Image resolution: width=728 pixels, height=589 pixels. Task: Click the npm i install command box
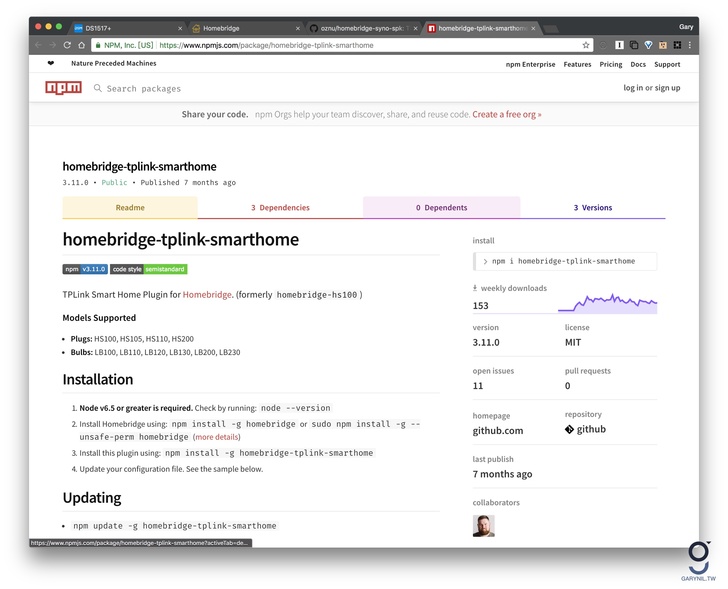coord(565,261)
